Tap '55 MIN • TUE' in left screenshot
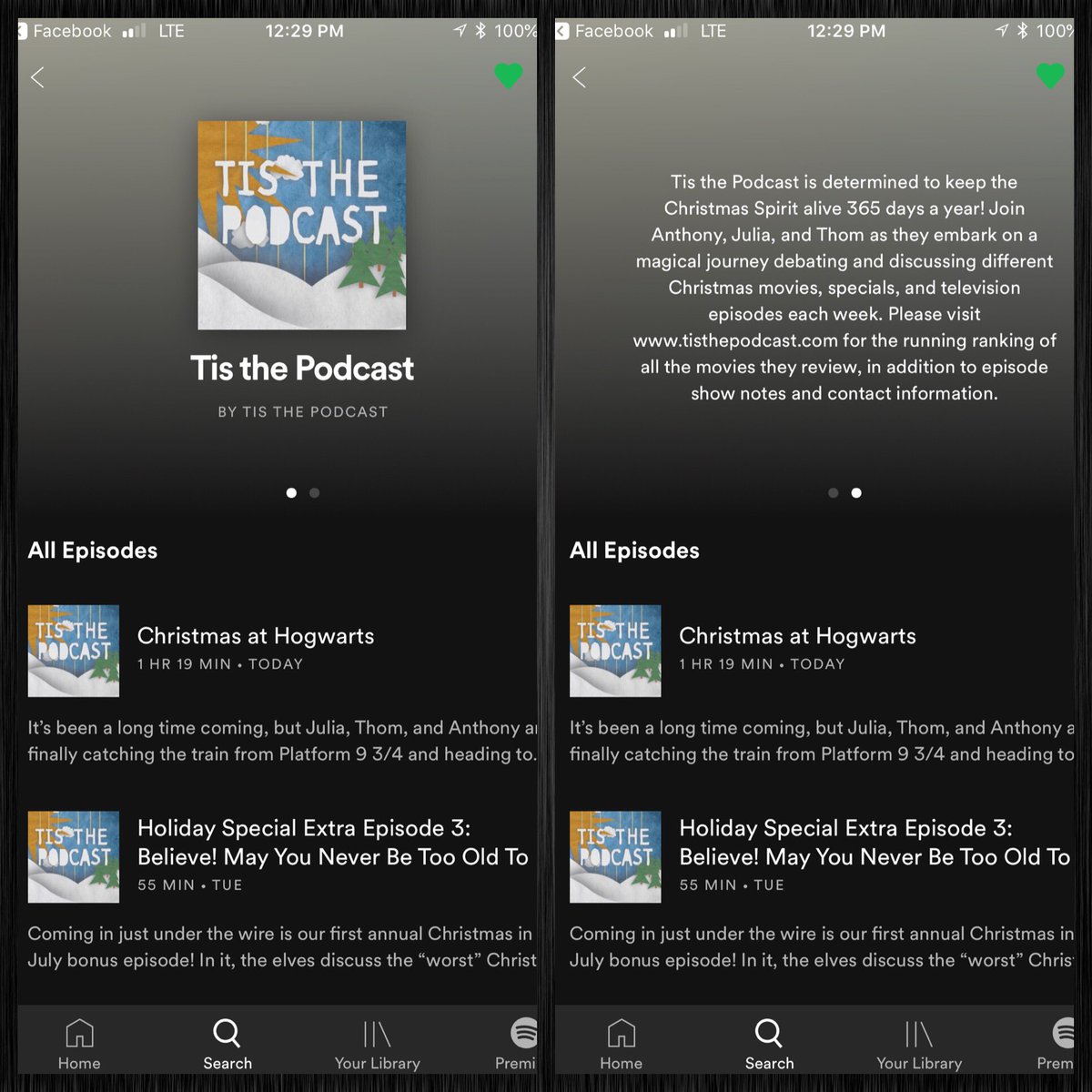 coord(189,885)
